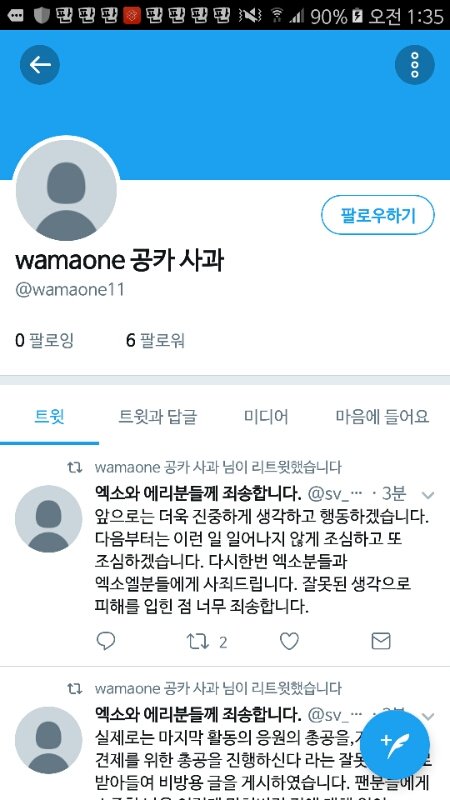
Task: View the 0 팔로잉 following list
Action: 44,340
